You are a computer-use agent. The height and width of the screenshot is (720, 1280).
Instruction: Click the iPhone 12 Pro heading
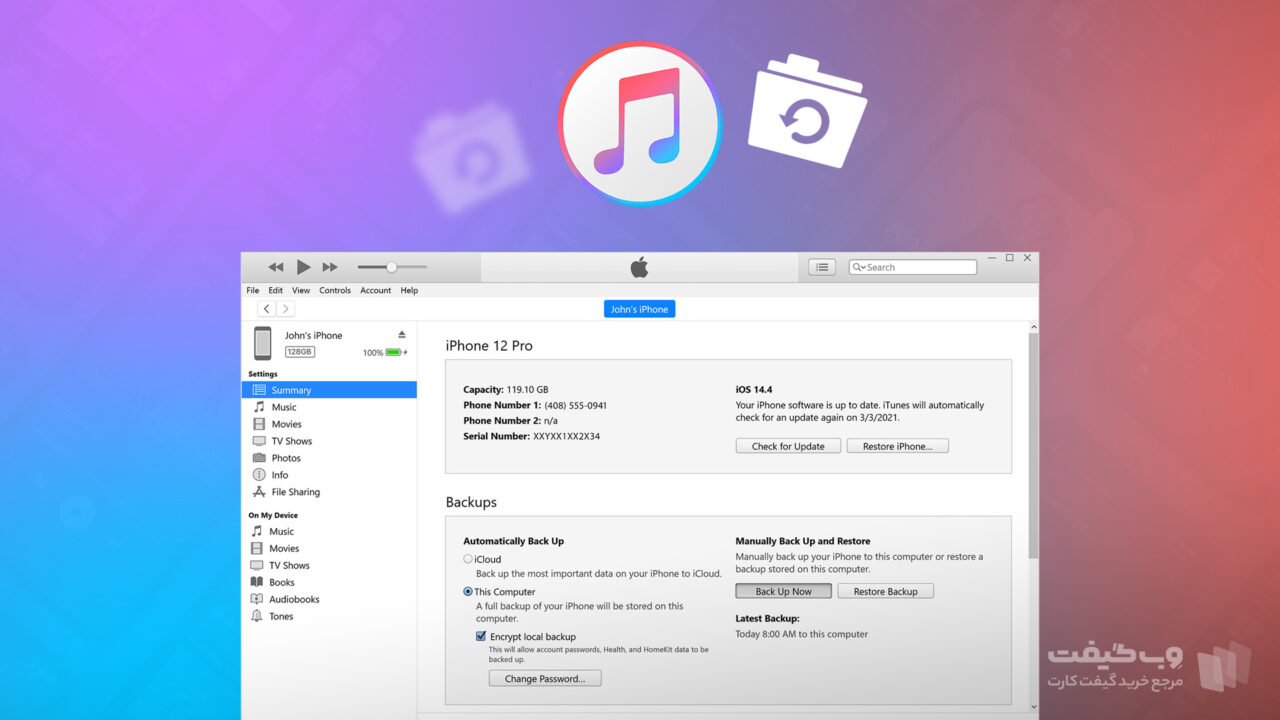pos(489,345)
